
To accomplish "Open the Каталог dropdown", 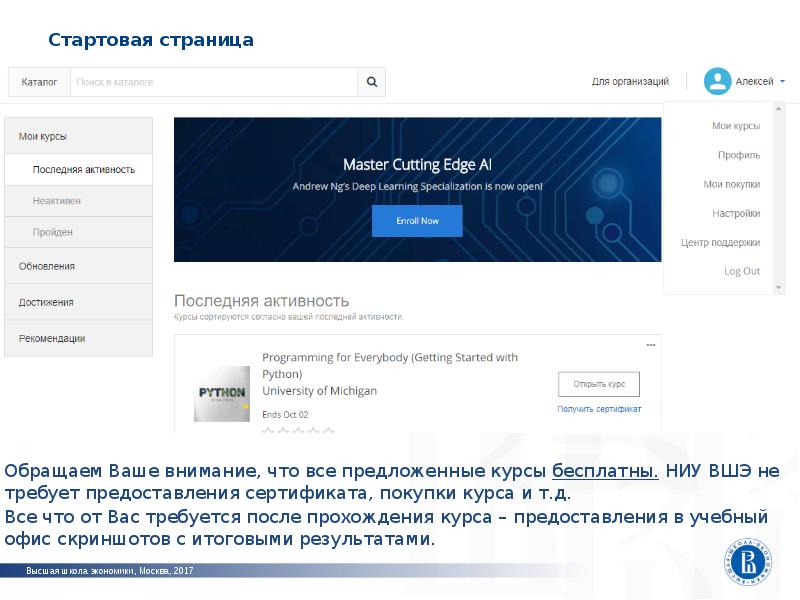I will 39,82.
